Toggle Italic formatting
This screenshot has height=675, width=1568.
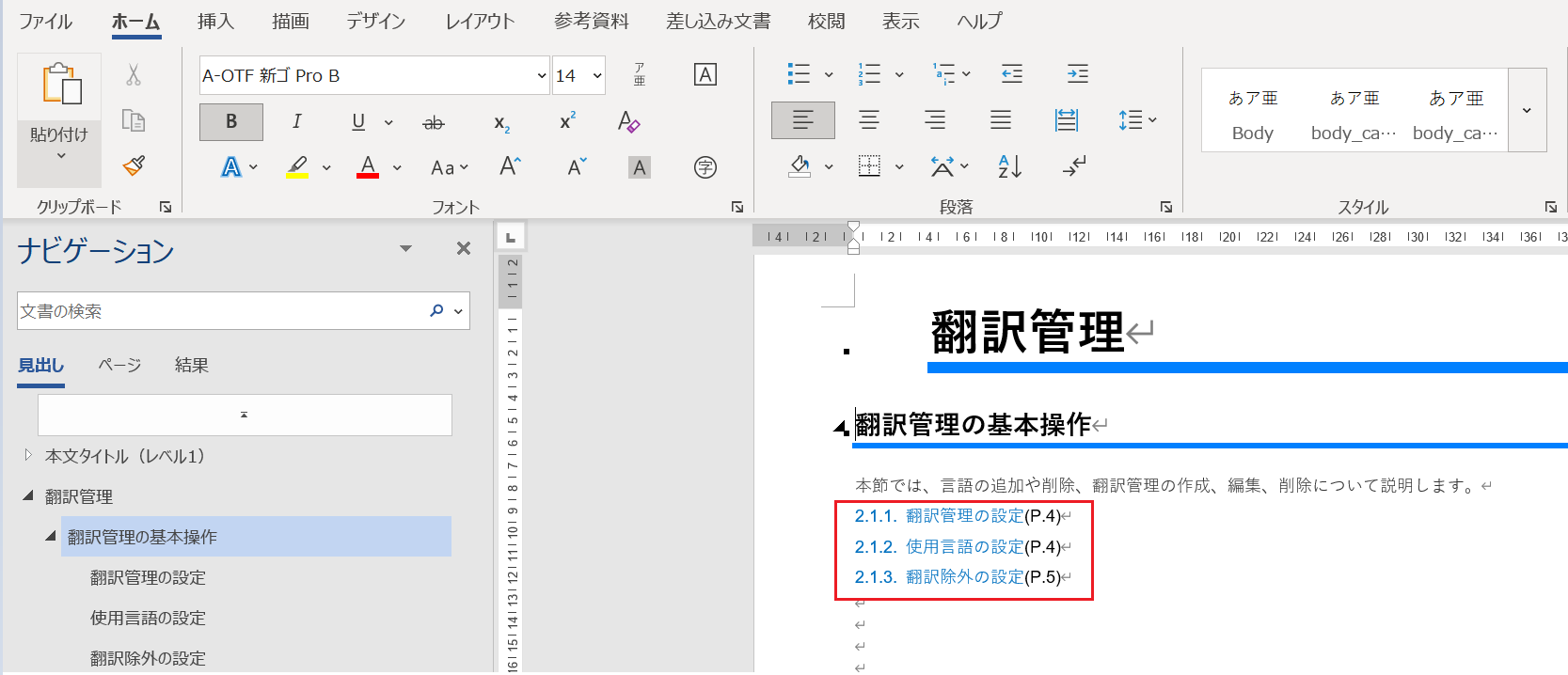click(297, 121)
